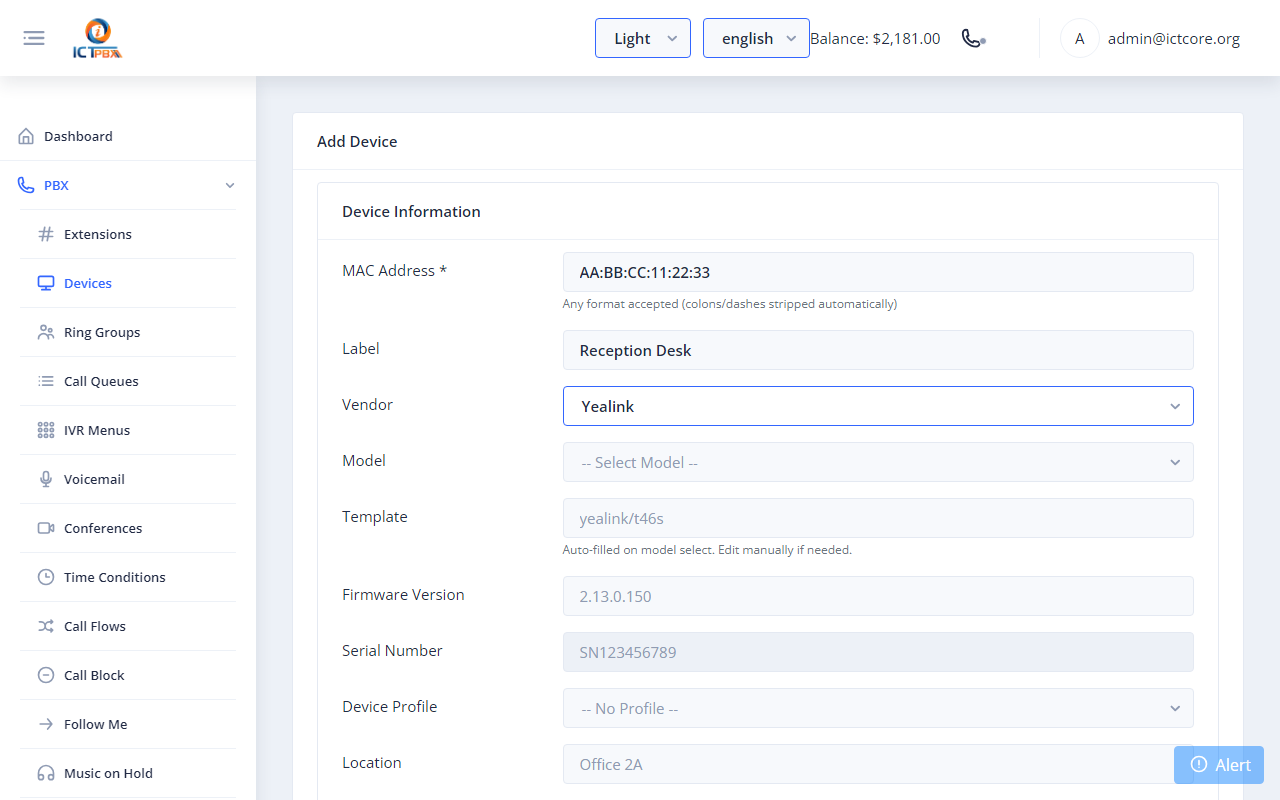
Task: Click the Follow Me arrow icon
Action: click(46, 724)
